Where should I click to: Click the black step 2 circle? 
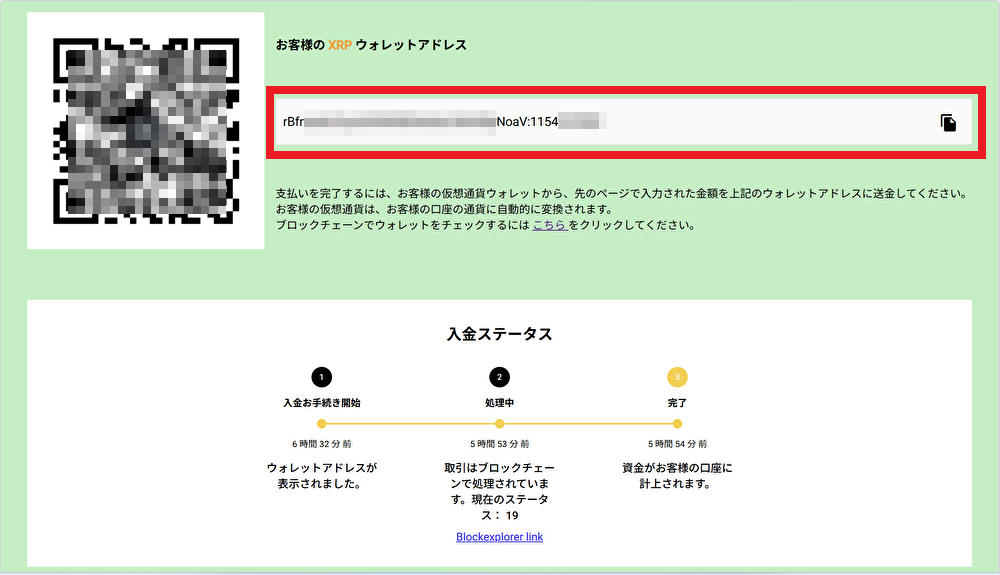pyautogui.click(x=499, y=377)
